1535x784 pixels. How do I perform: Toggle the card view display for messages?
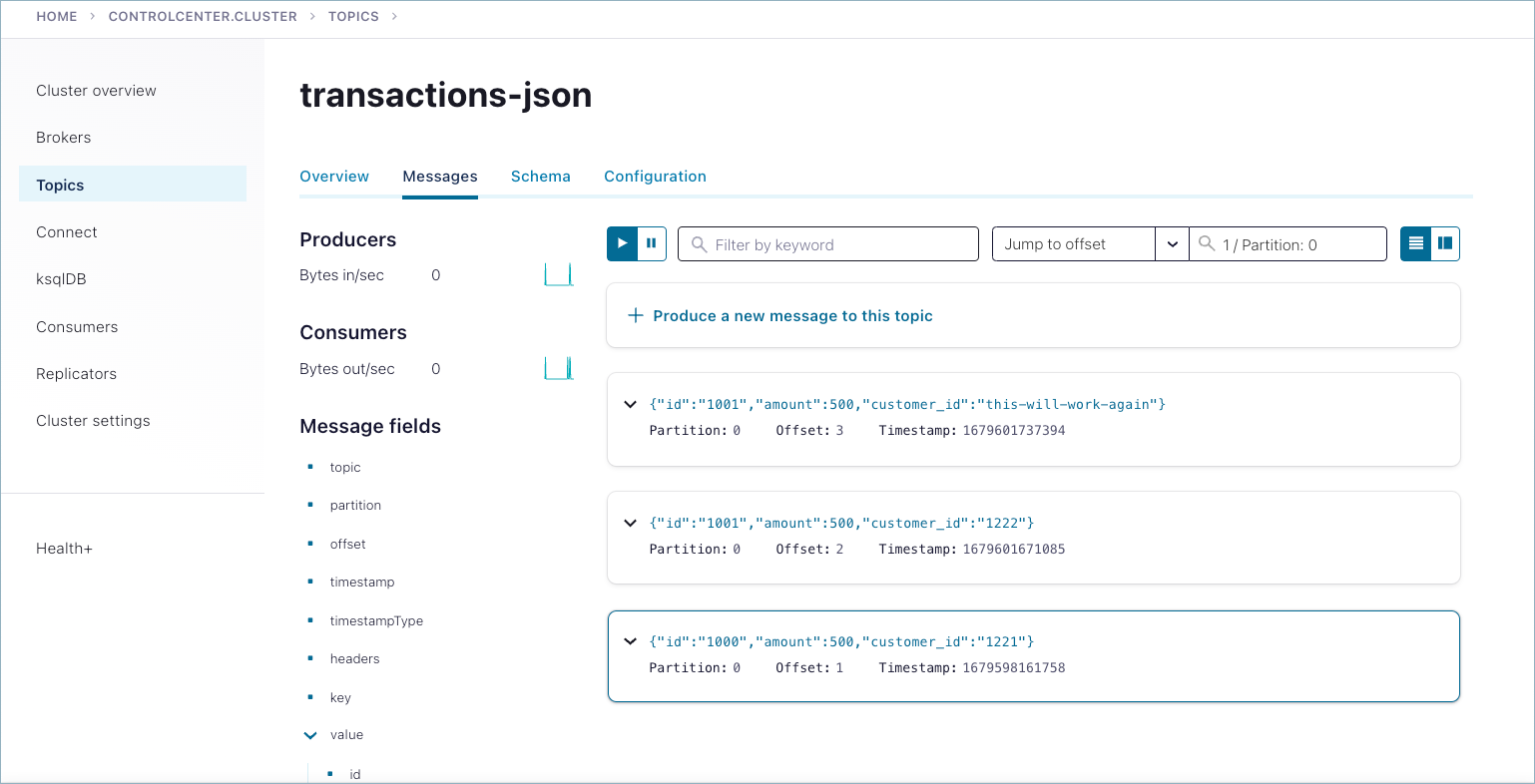coord(1444,243)
